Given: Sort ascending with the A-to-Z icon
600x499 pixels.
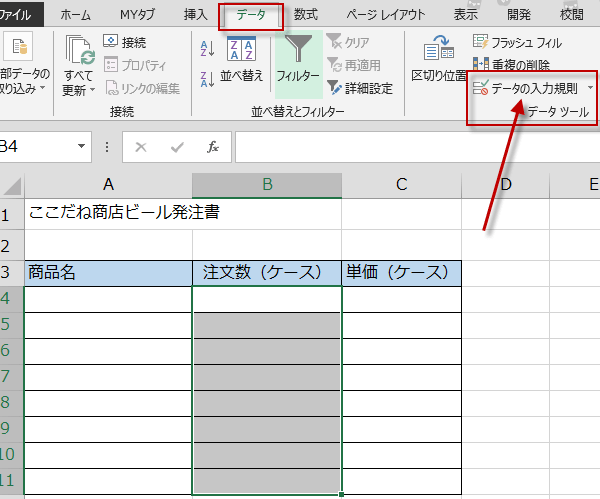Looking at the screenshot, I should click(x=208, y=49).
